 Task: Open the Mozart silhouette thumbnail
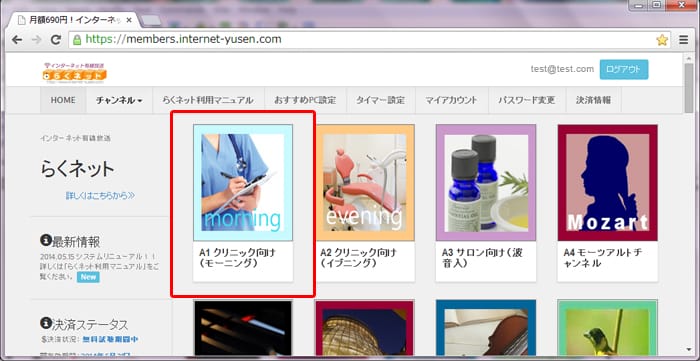(608, 183)
